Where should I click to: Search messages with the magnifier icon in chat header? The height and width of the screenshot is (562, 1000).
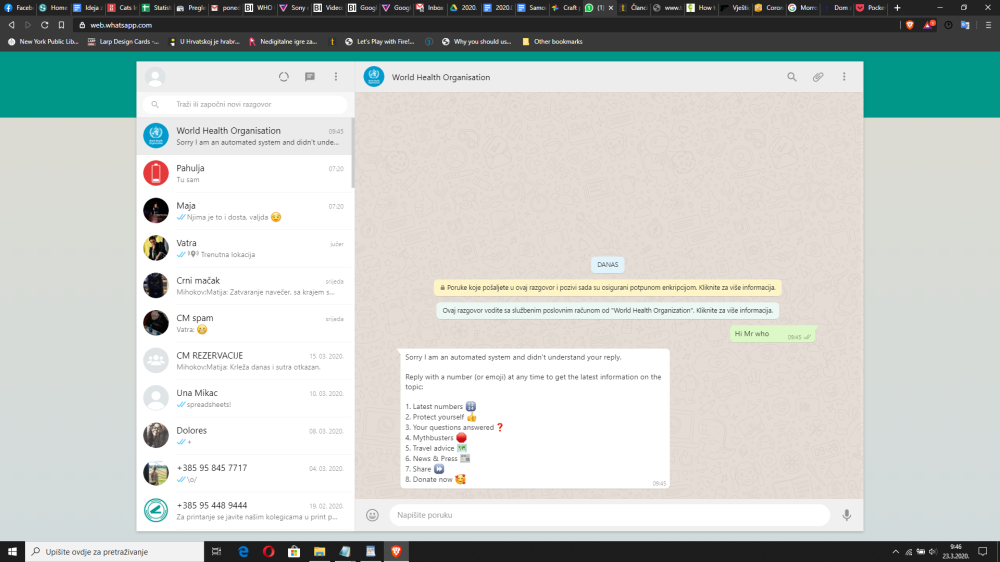click(791, 77)
